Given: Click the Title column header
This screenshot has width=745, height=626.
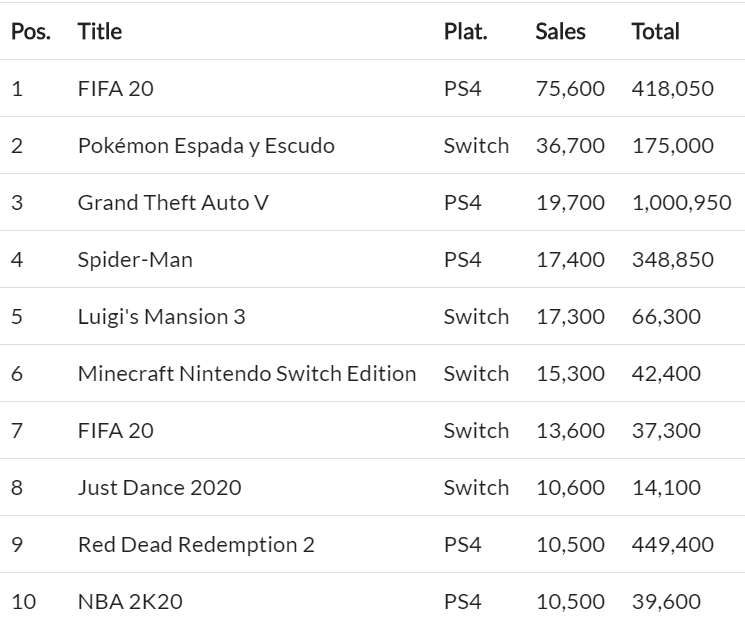Looking at the screenshot, I should click(x=99, y=31).
